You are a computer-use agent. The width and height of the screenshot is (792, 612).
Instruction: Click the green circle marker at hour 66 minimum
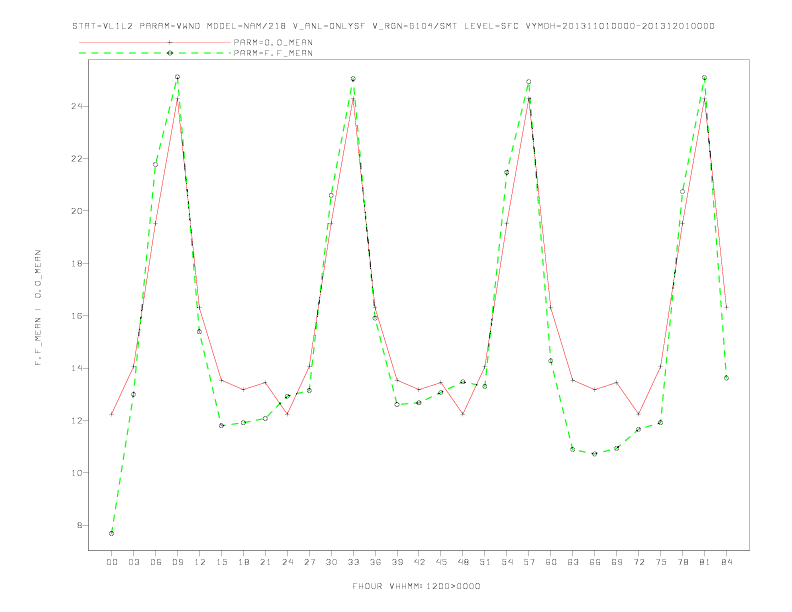(595, 454)
